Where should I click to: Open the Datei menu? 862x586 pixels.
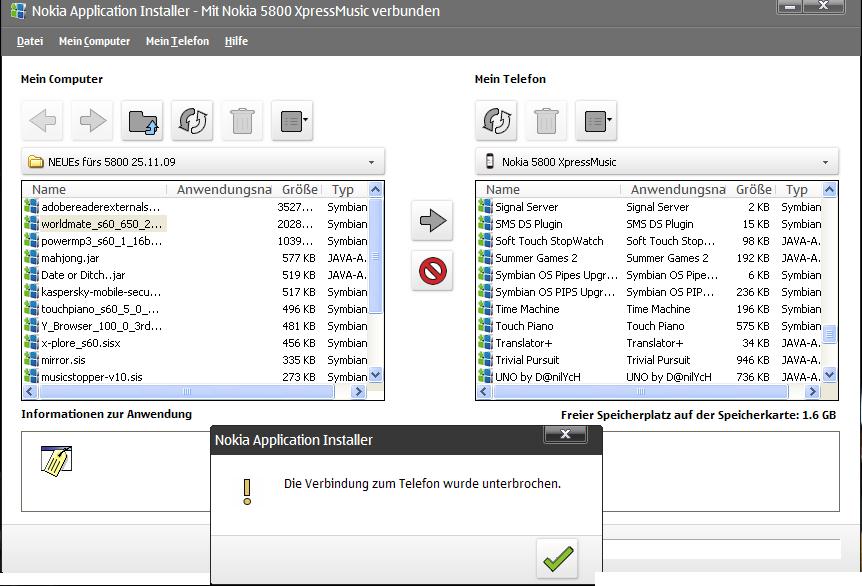(30, 41)
